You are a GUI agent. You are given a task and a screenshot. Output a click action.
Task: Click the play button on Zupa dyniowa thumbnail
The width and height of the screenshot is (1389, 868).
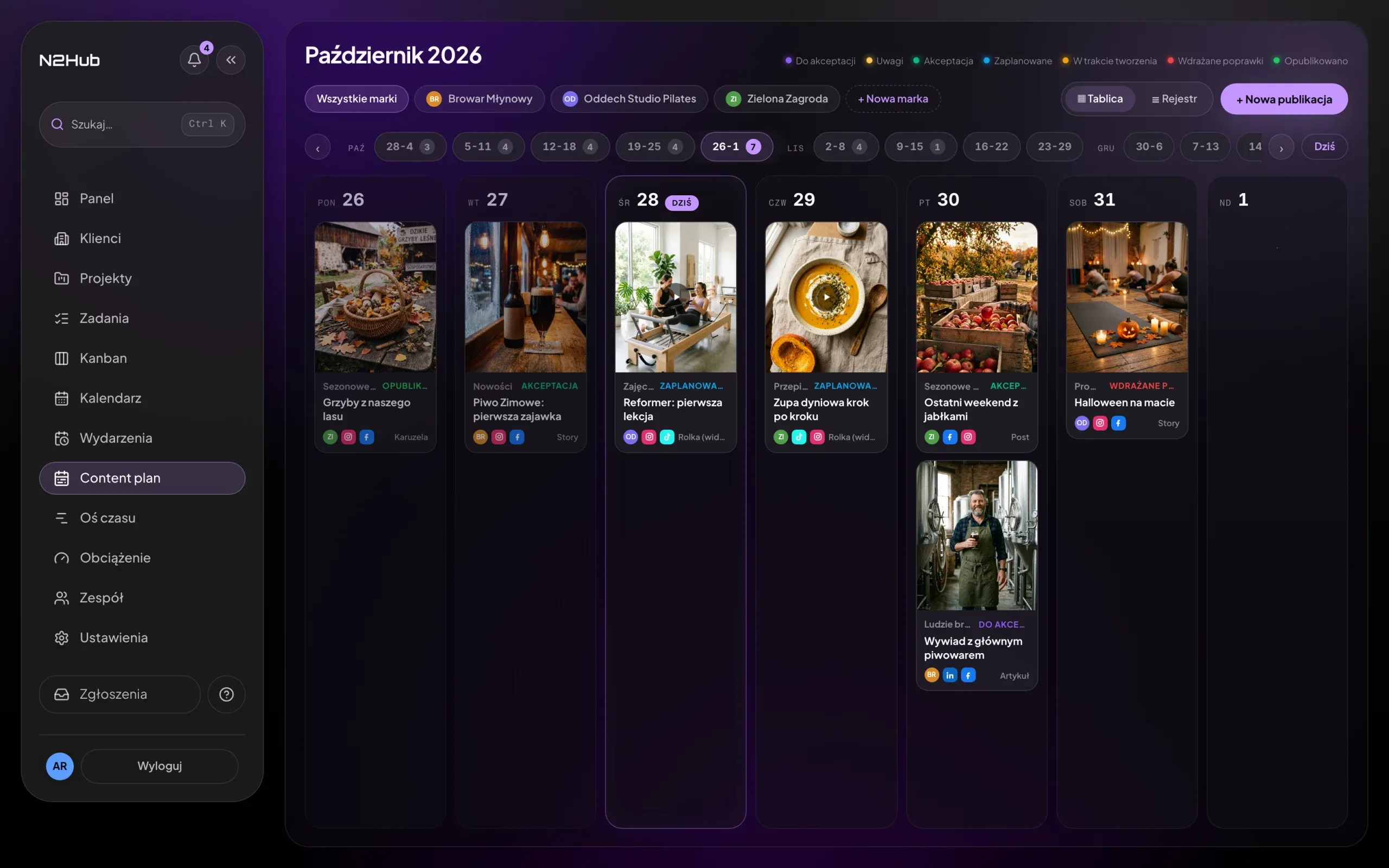coord(826,297)
